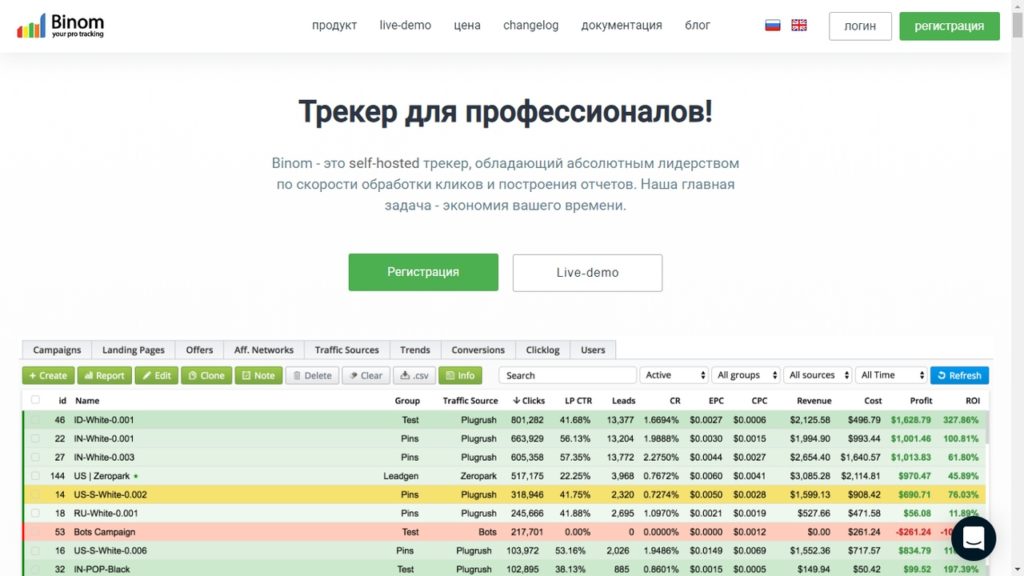Refresh the campaigns table

pos(959,376)
